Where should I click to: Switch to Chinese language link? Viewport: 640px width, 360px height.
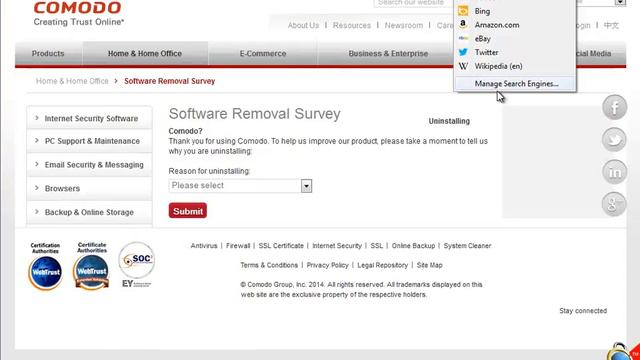[611, 25]
